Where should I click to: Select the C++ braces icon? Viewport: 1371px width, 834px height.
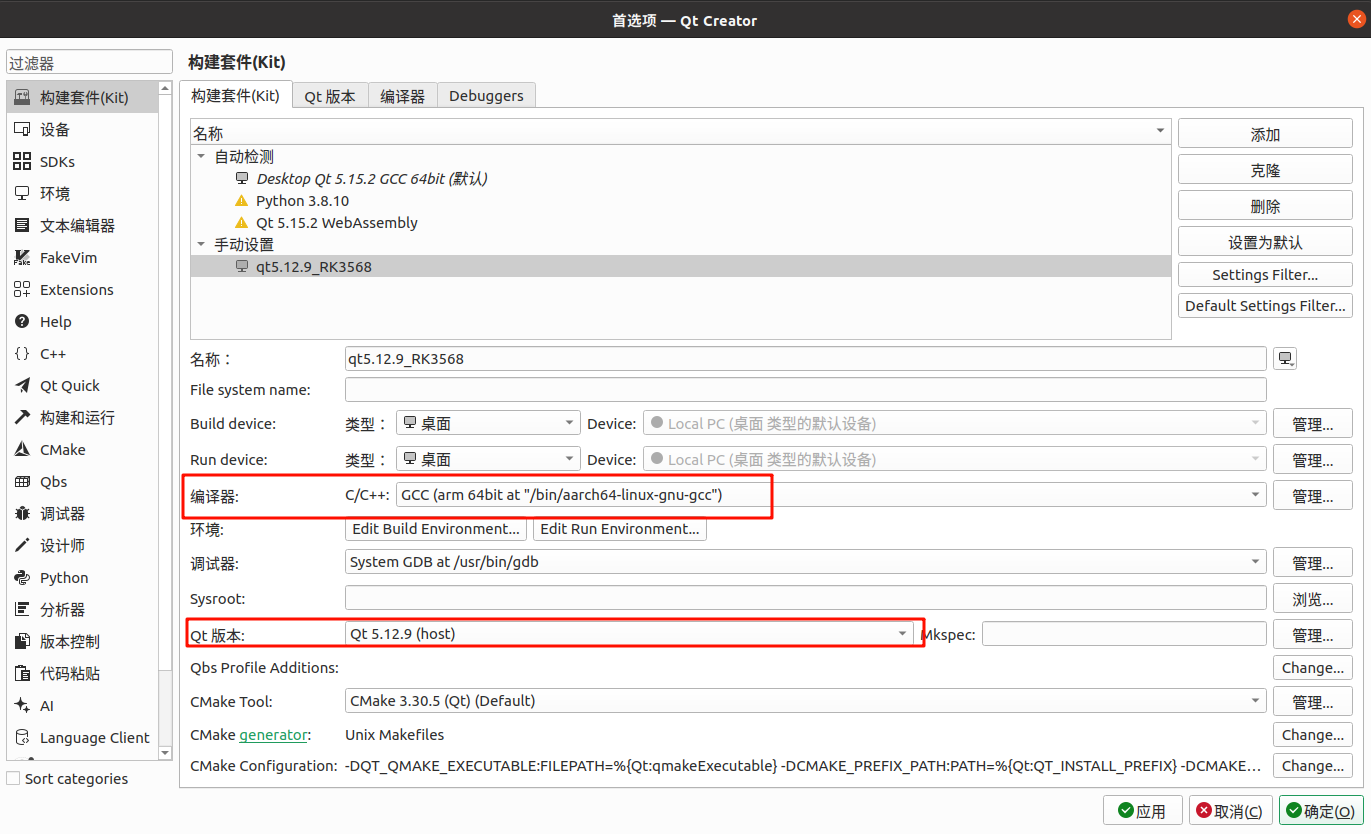pos(21,353)
